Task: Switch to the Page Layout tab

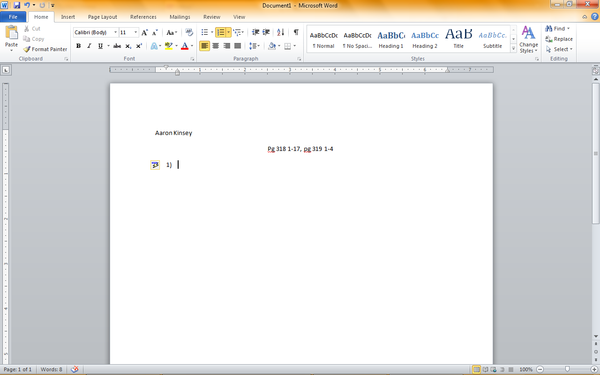Action: [103, 17]
